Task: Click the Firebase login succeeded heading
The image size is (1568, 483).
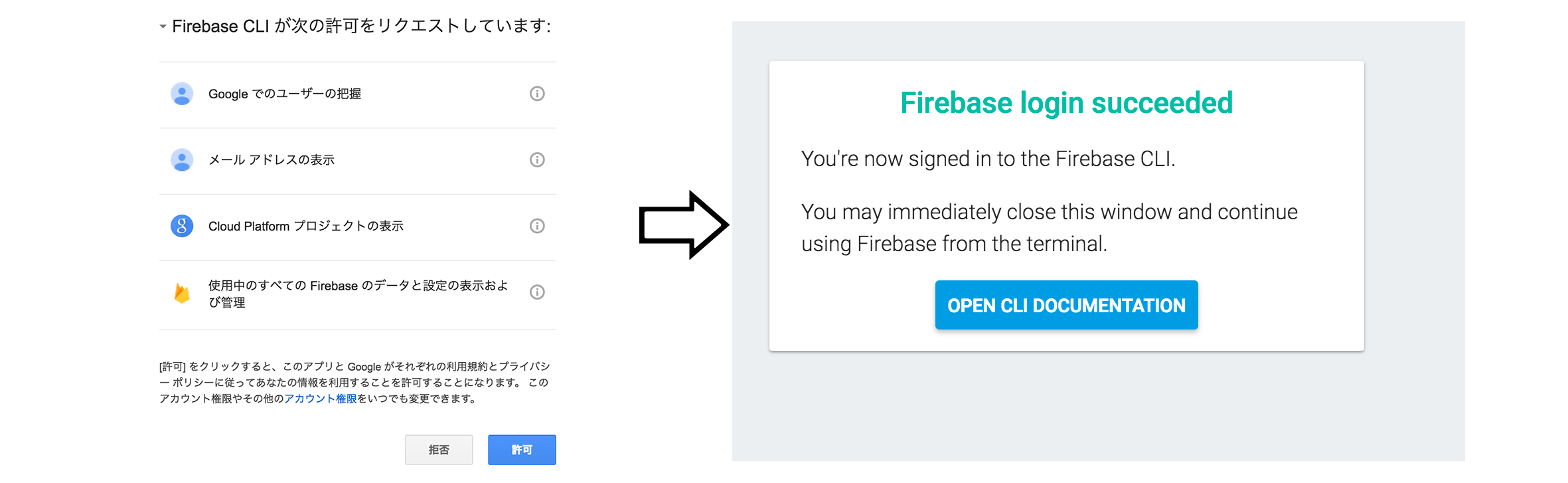Action: point(1065,102)
